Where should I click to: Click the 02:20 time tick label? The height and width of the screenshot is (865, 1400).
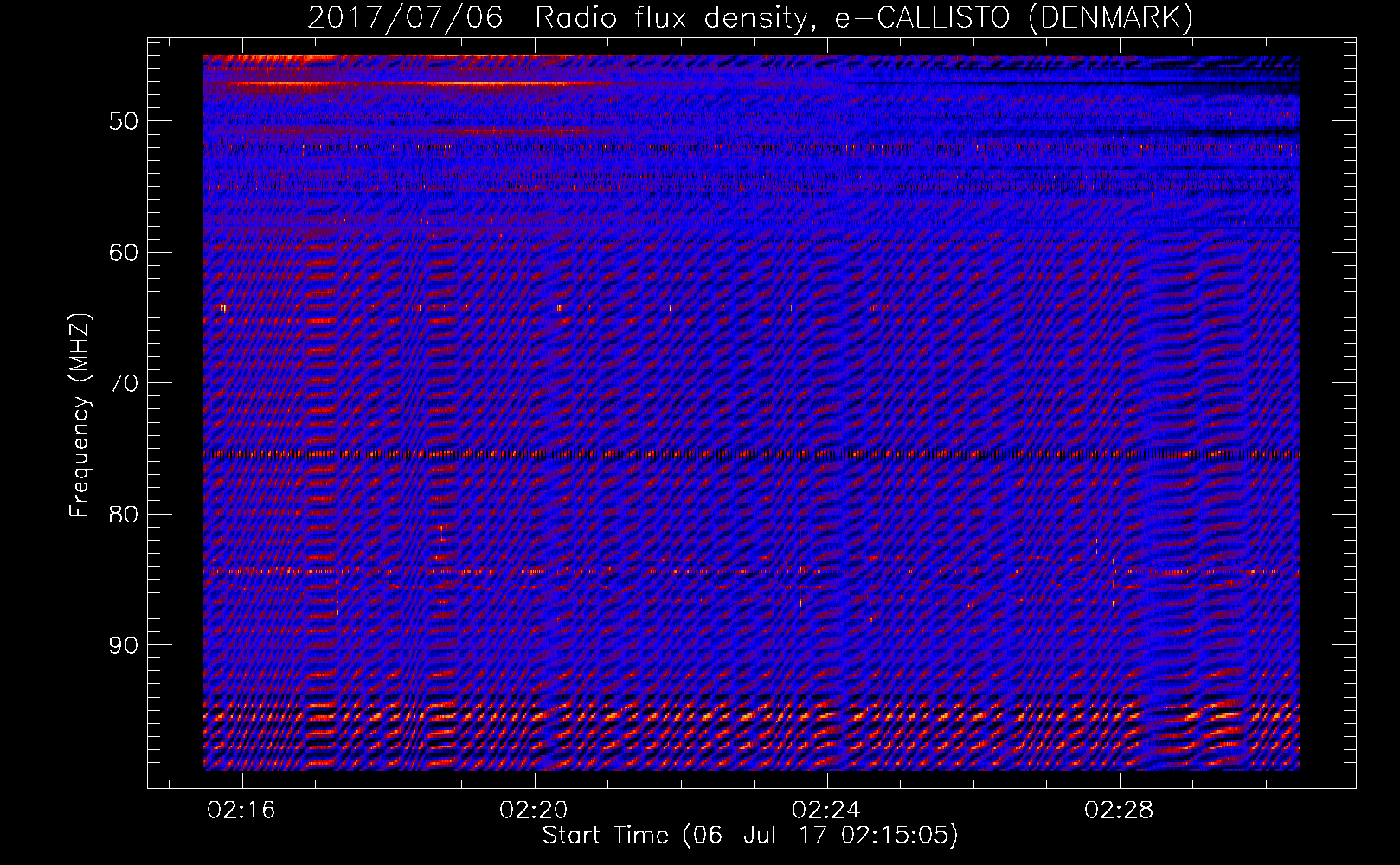[x=534, y=810]
